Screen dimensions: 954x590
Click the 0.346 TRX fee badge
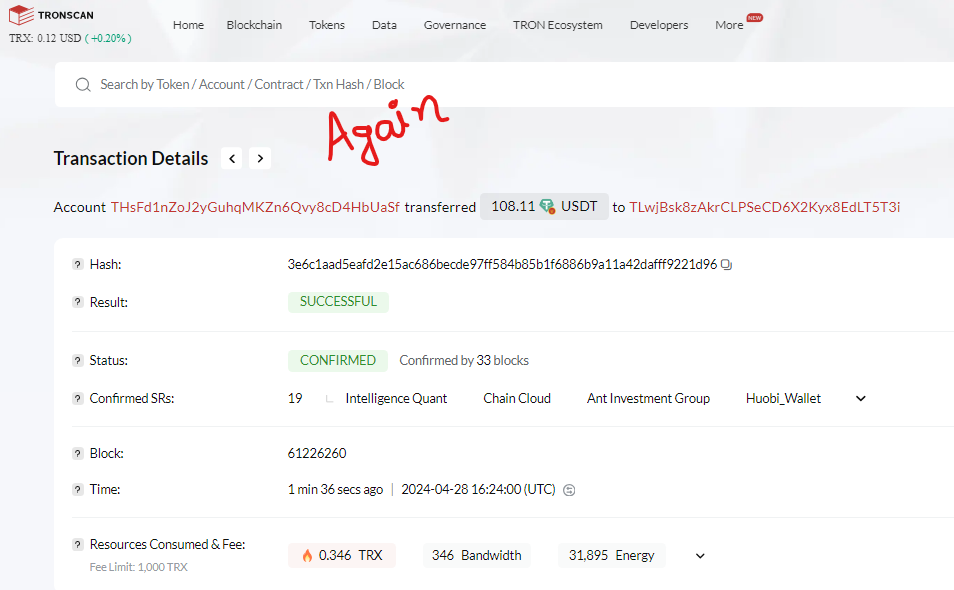pyautogui.click(x=342, y=556)
